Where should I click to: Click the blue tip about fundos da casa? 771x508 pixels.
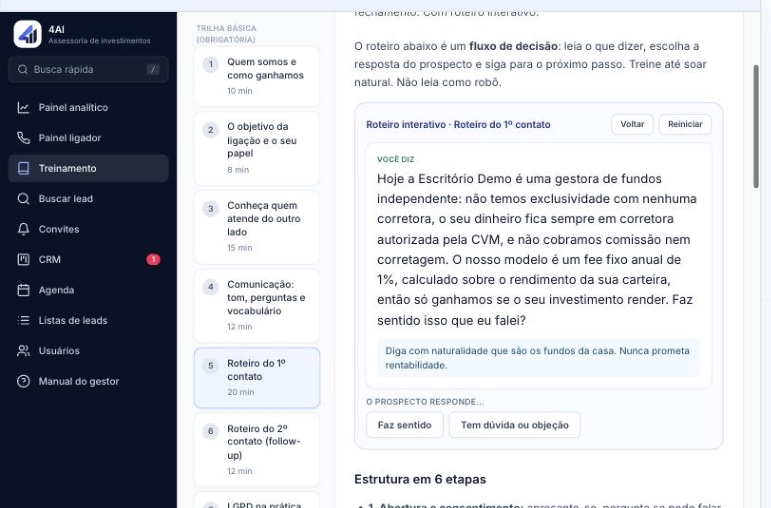click(x=538, y=358)
